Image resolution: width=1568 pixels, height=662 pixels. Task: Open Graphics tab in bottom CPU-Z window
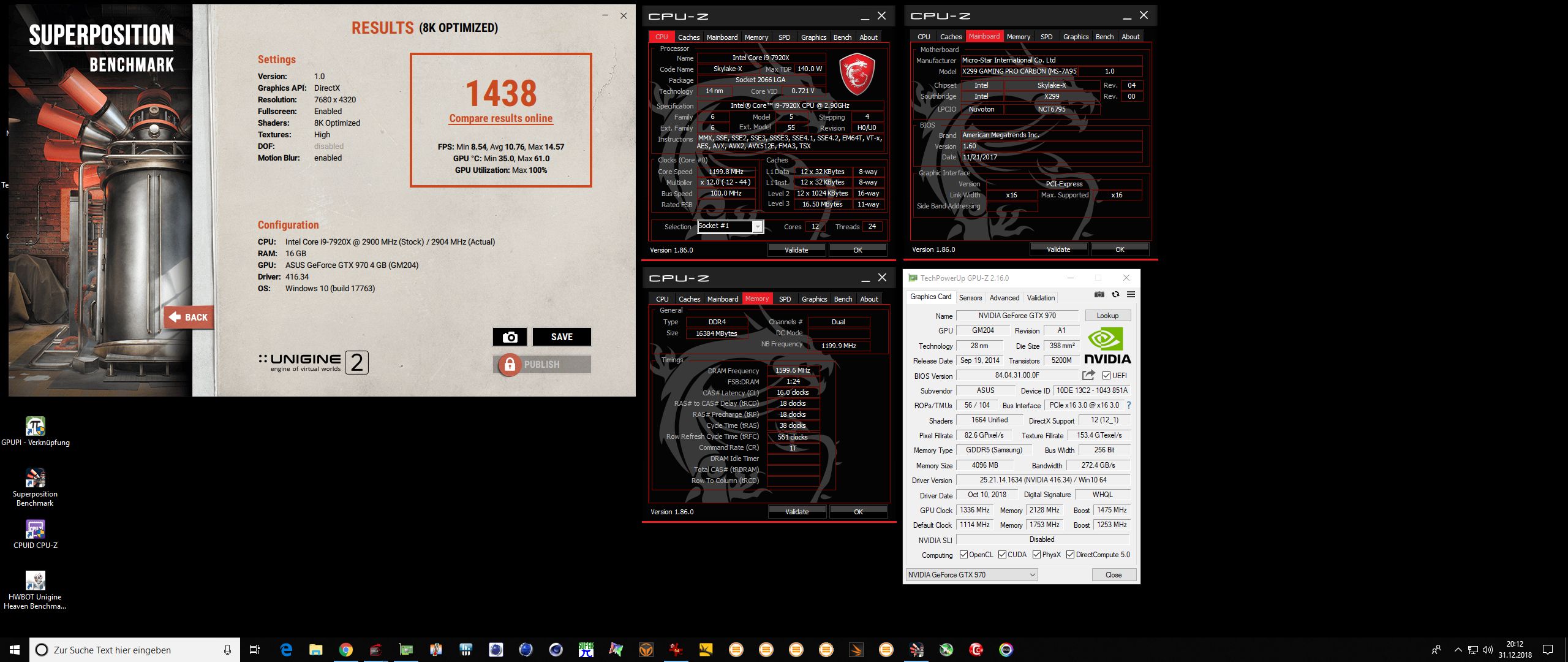[814, 299]
